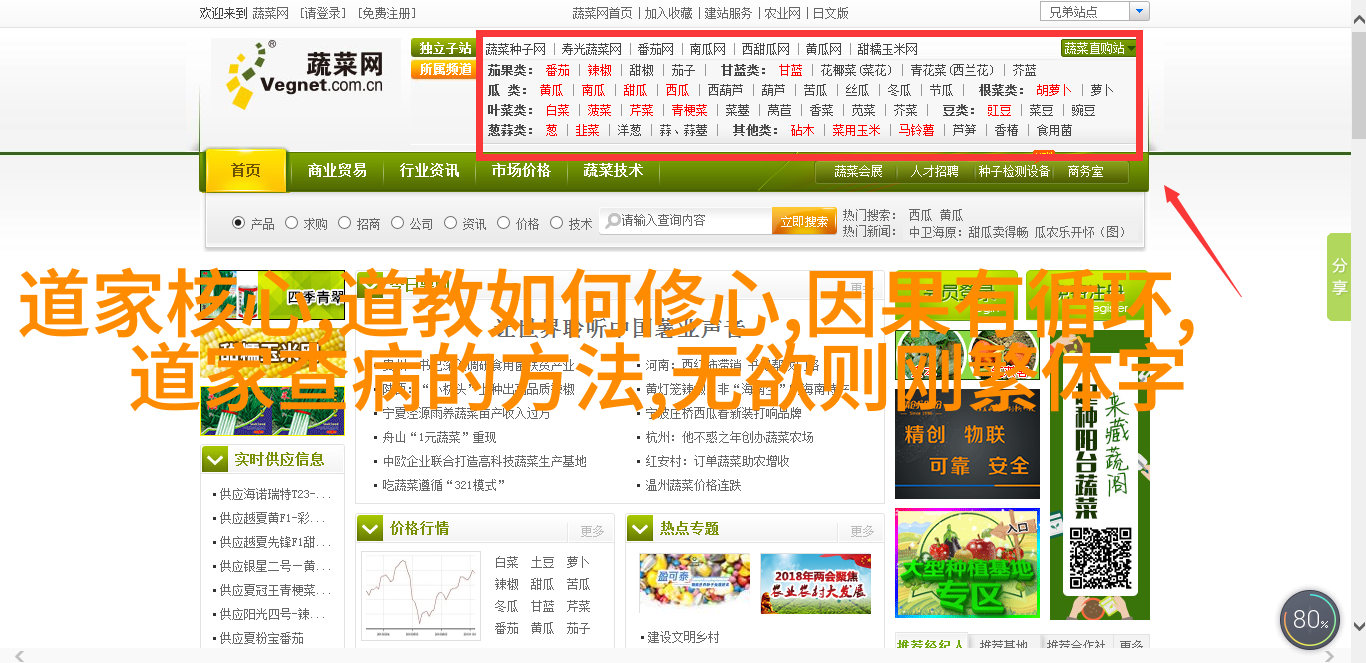The image size is (1366, 663).
Task: Click the 80% circular speed widget
Action: coord(1309,620)
